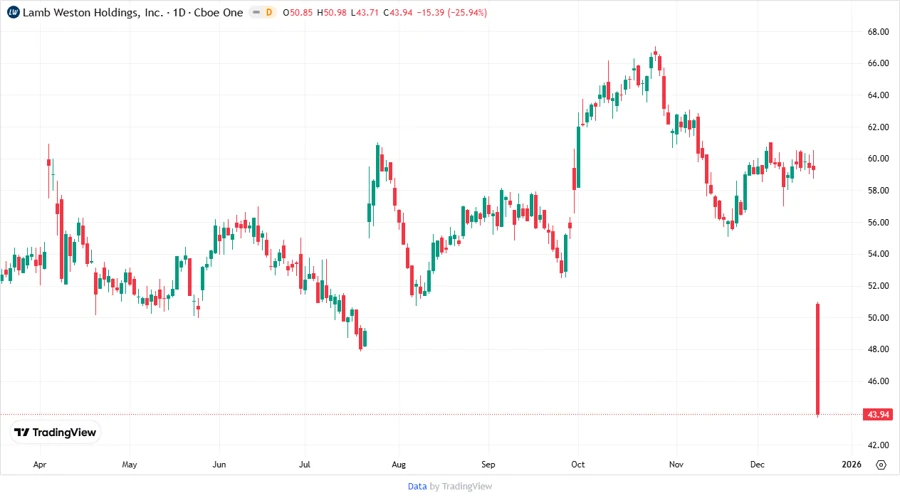Screen dimensions: 900x498
Task: Click the Nov time axis label
Action: pyautogui.click(x=676, y=464)
